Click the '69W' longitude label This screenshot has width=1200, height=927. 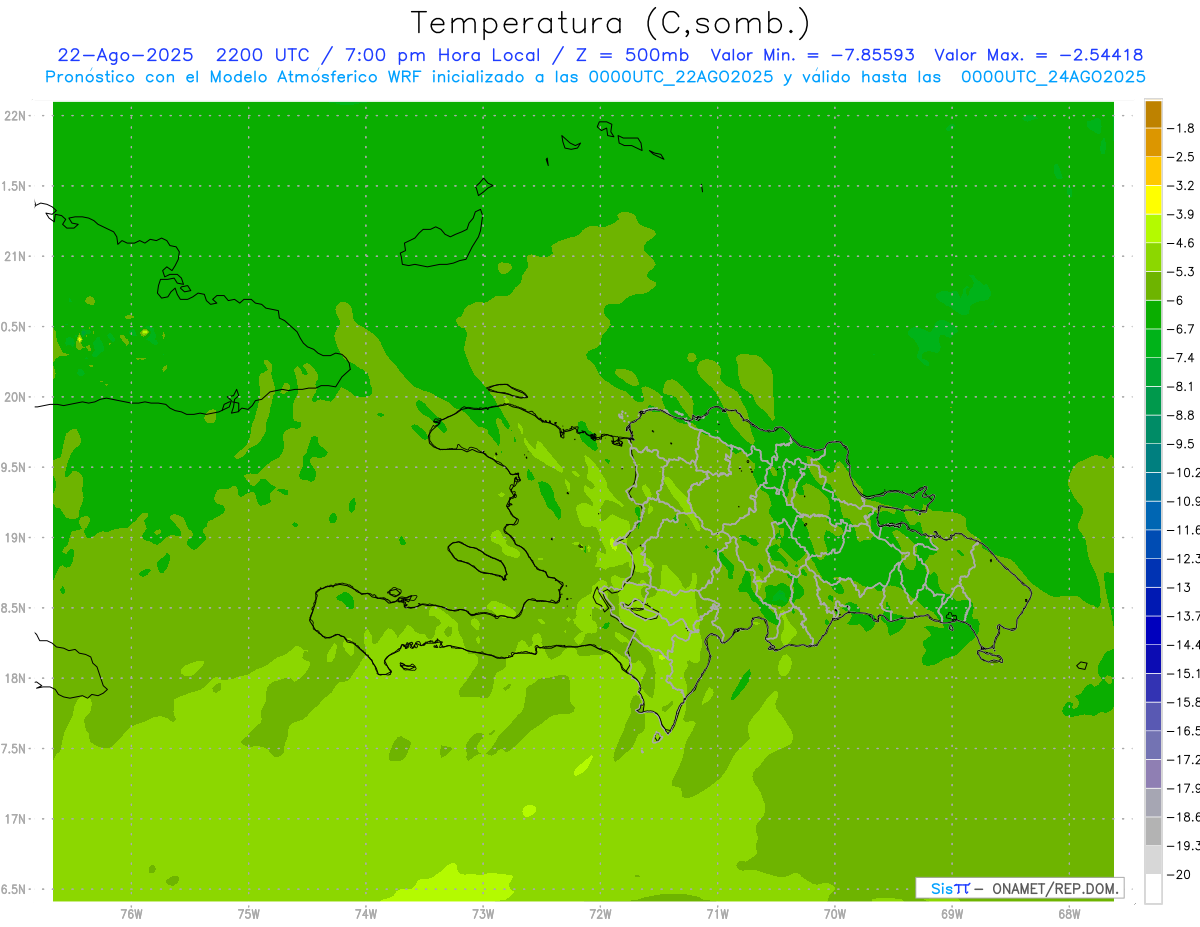click(952, 913)
